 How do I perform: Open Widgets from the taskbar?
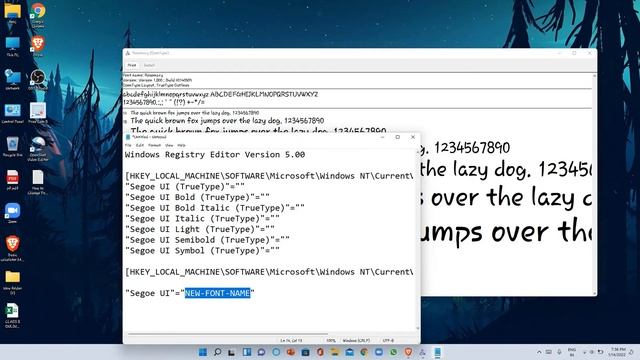pyautogui.click(x=247, y=352)
